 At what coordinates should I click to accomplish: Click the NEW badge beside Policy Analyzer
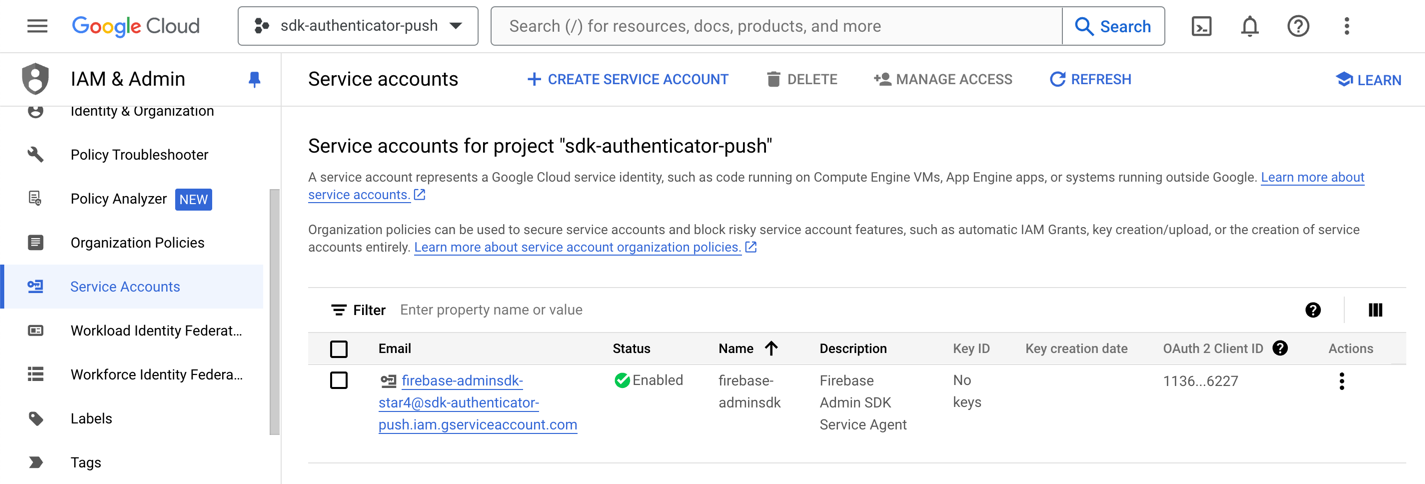pos(193,199)
